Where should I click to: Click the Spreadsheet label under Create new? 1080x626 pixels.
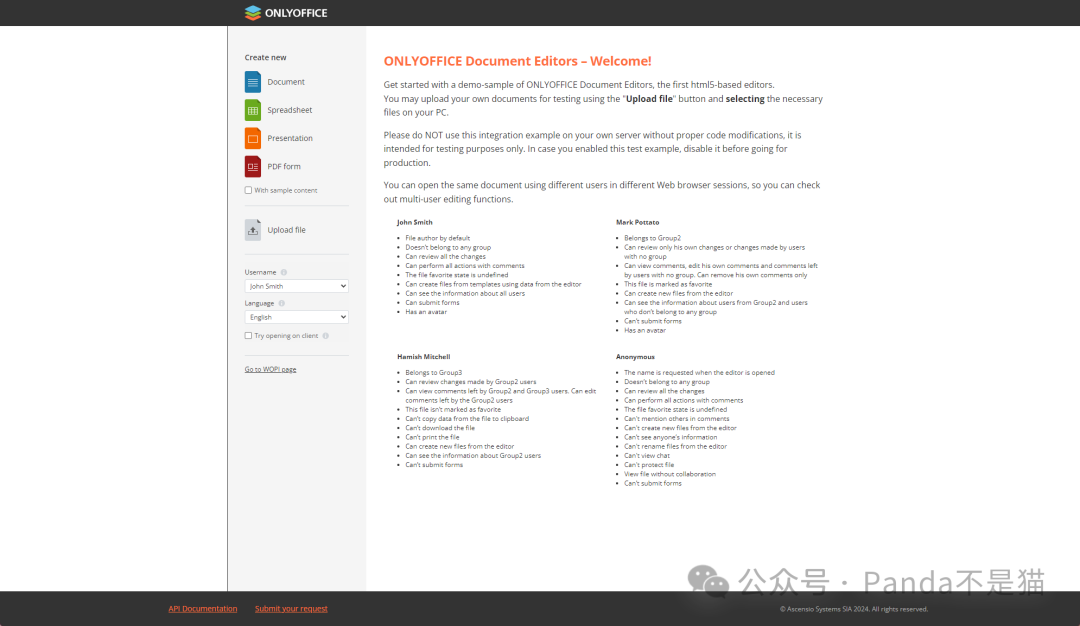tap(290, 110)
